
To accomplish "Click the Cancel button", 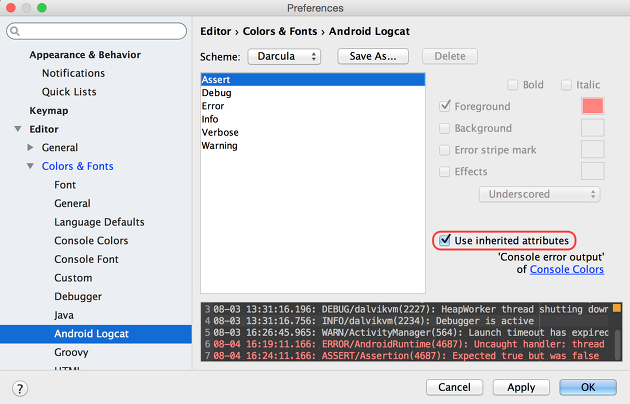I will click(x=454, y=387).
